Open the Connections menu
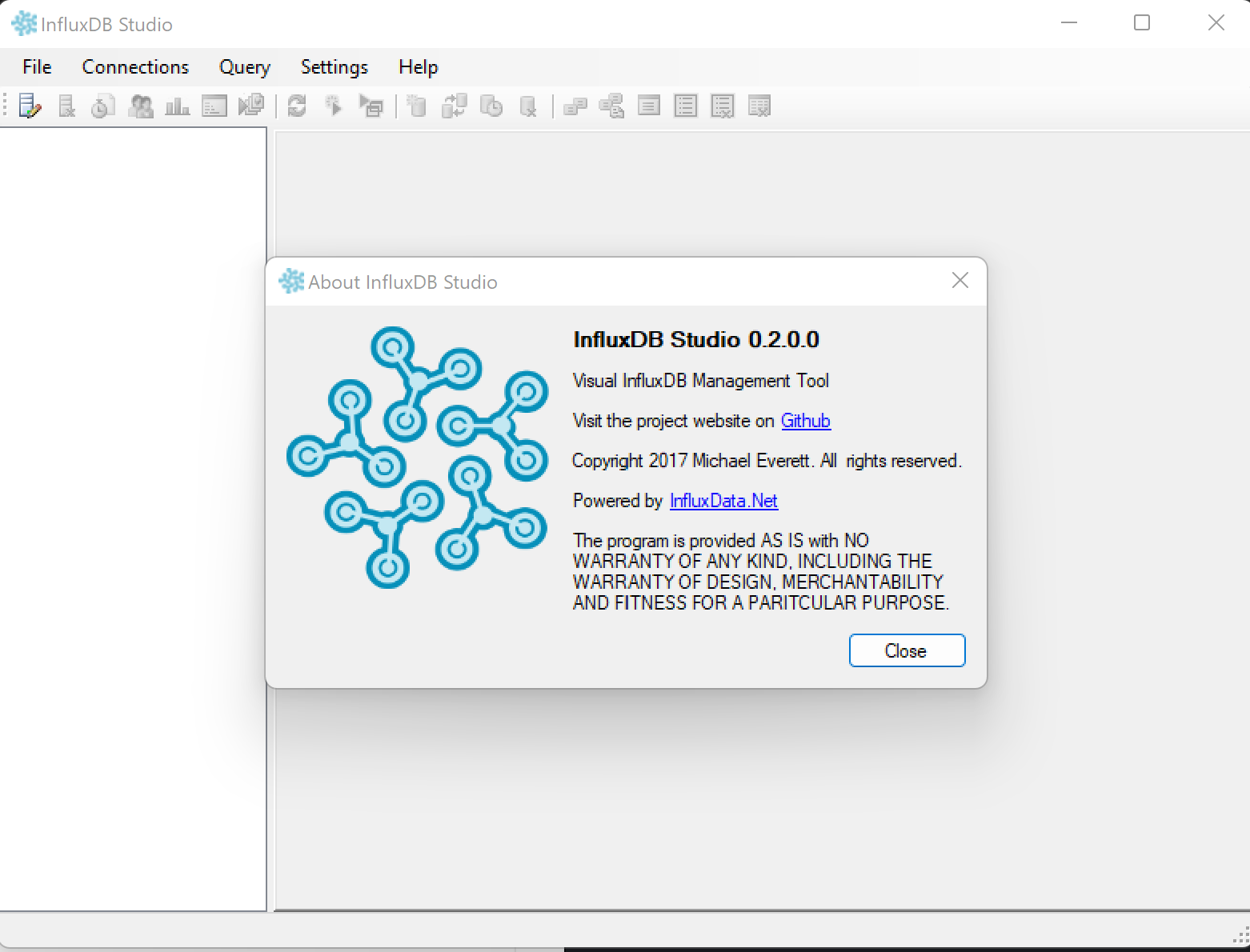 (x=135, y=67)
